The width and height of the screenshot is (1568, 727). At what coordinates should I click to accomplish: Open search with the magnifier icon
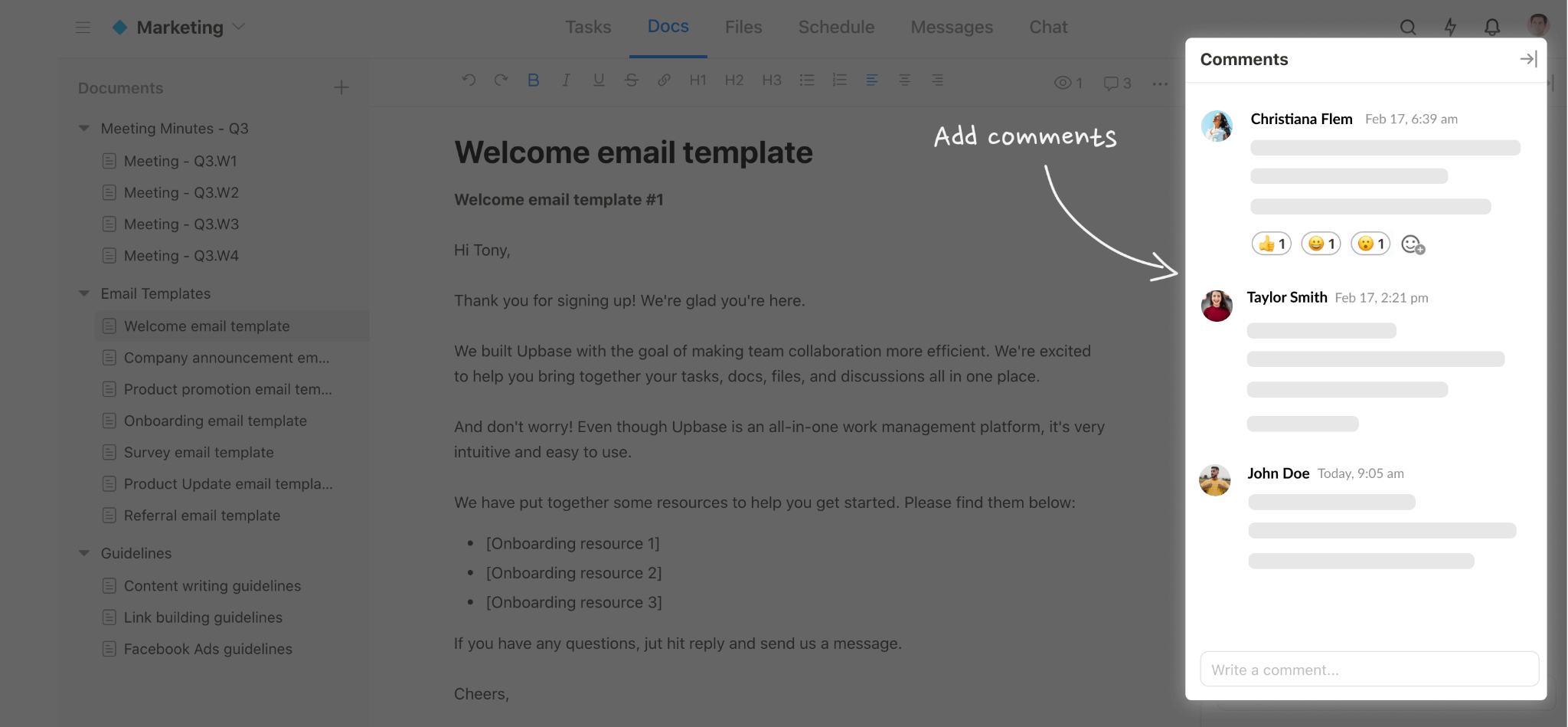(x=1408, y=28)
